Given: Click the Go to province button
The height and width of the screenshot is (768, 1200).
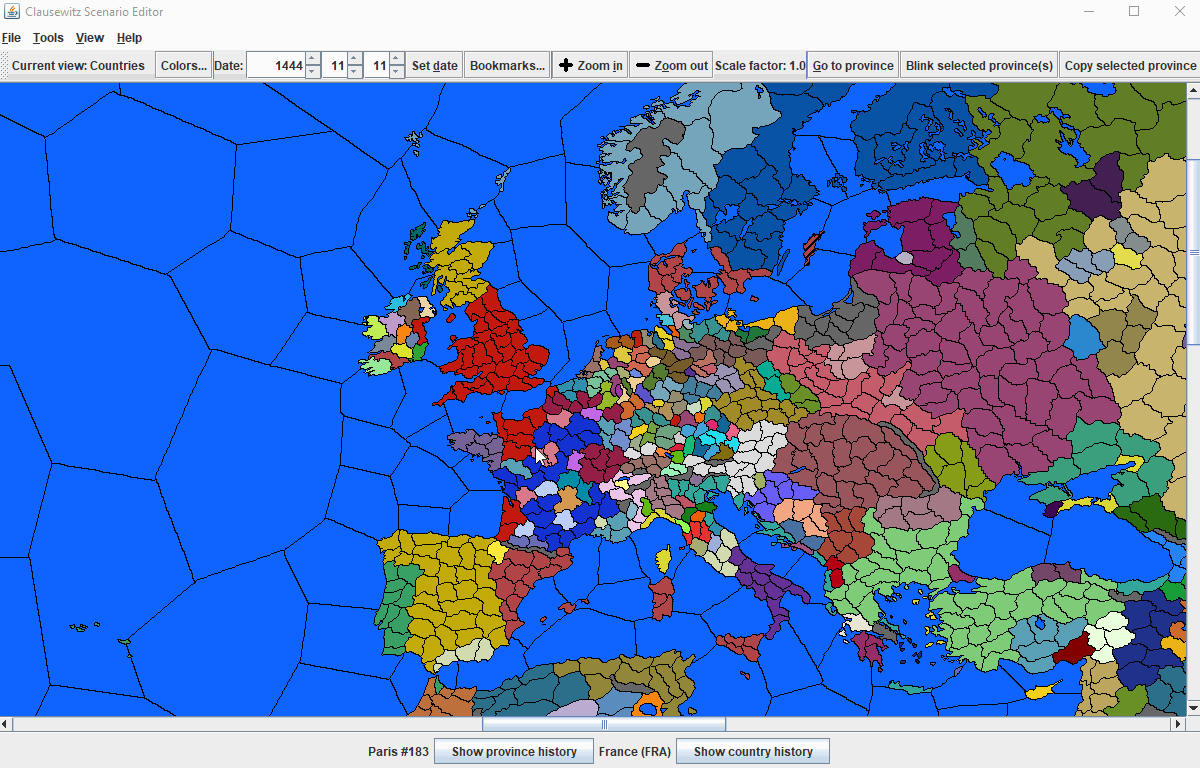Looking at the screenshot, I should [x=853, y=66].
